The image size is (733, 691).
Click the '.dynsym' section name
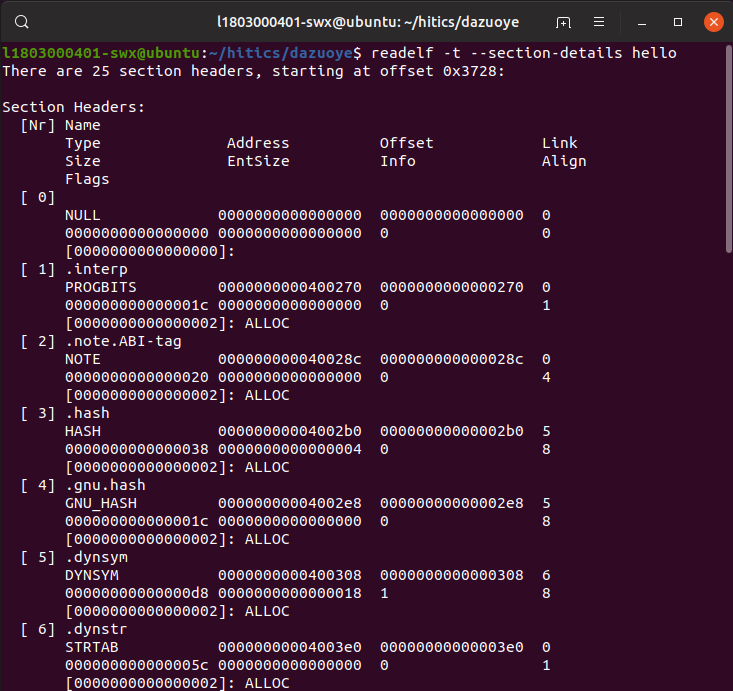tap(96, 557)
